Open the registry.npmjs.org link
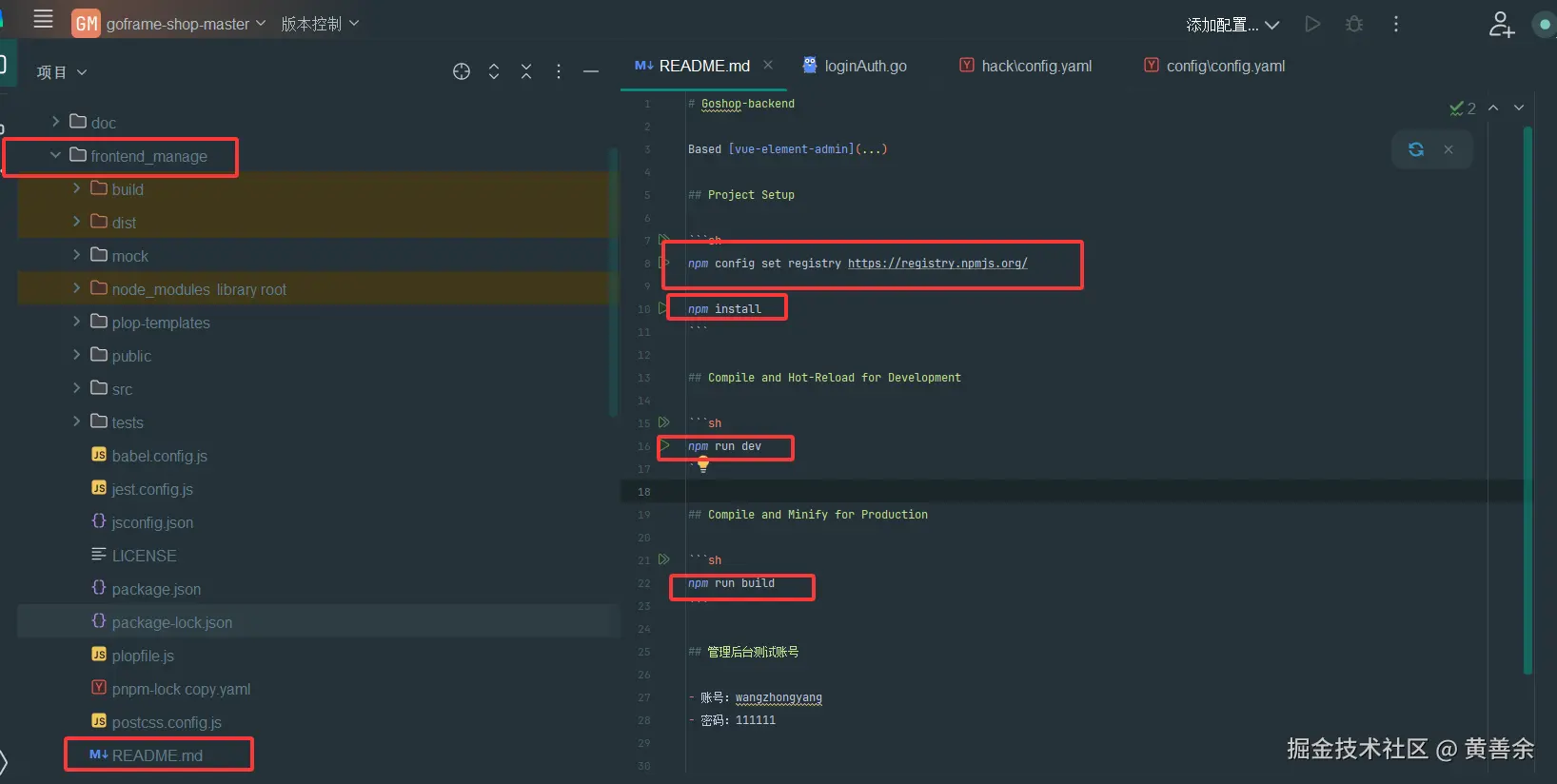 coord(937,264)
